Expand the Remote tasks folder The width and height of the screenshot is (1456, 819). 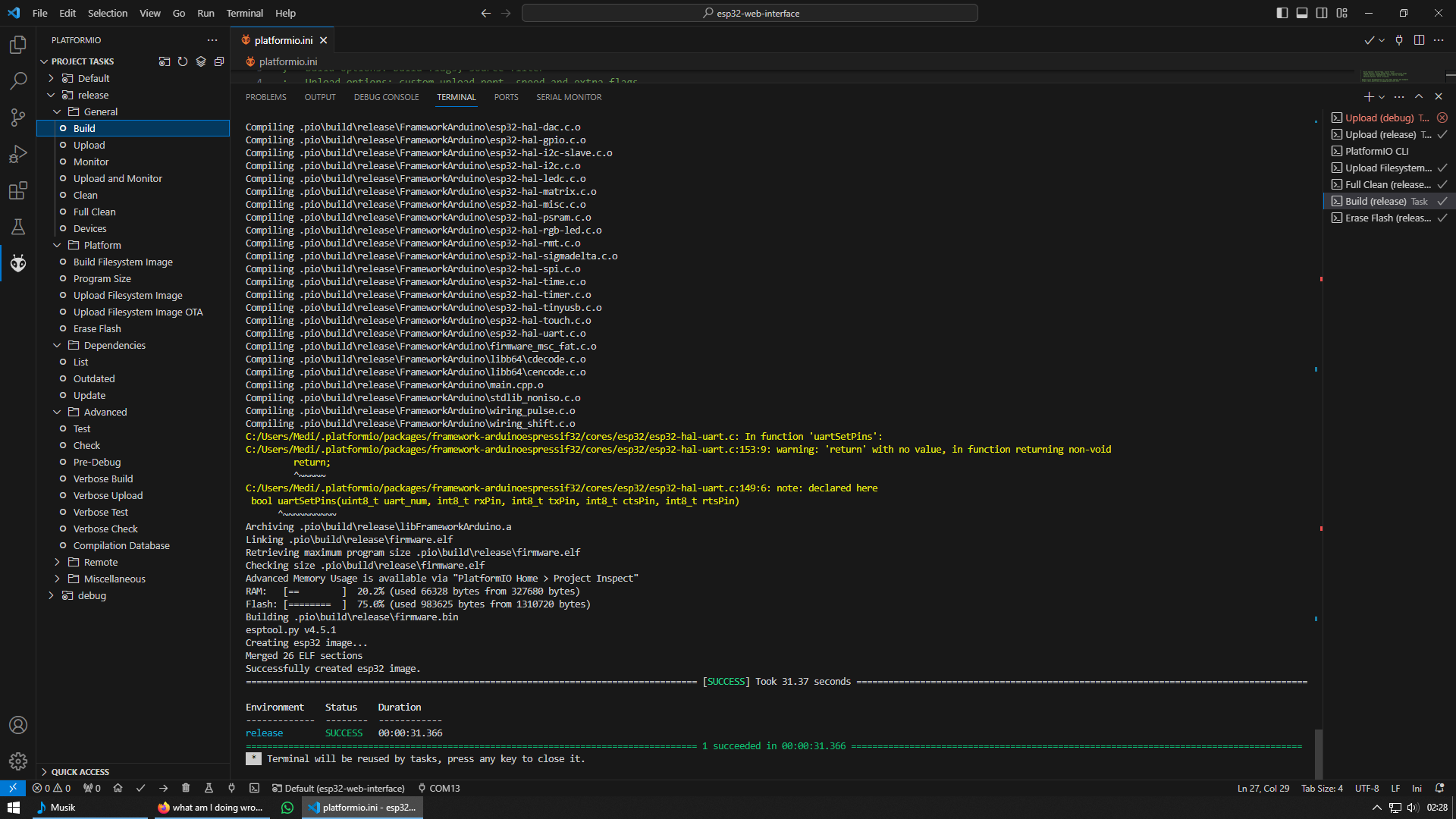[57, 562]
